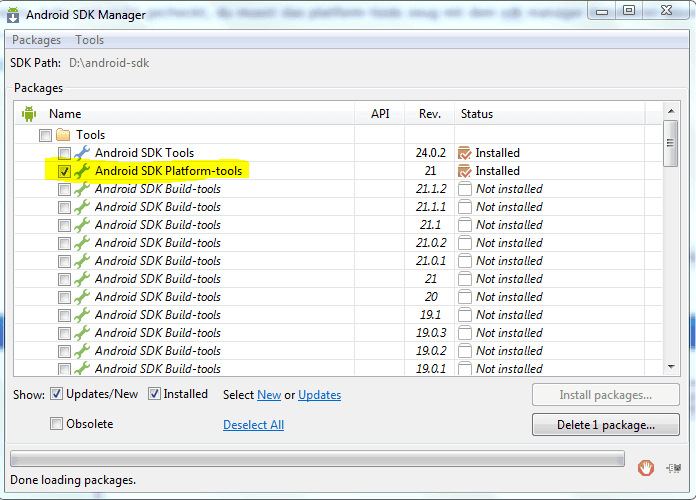The image size is (696, 500).
Task: Select Android SDK Platform-tools row label
Action: (169, 171)
